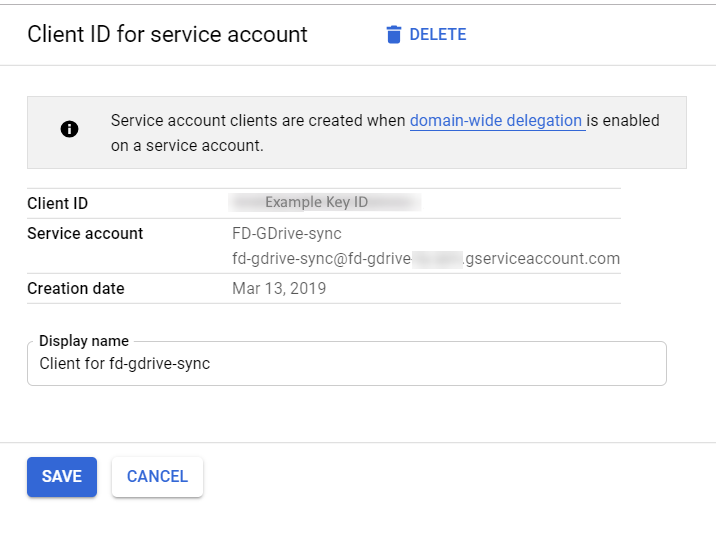
Task: Click the 'on a service account.' banner text
Action: tap(187, 146)
